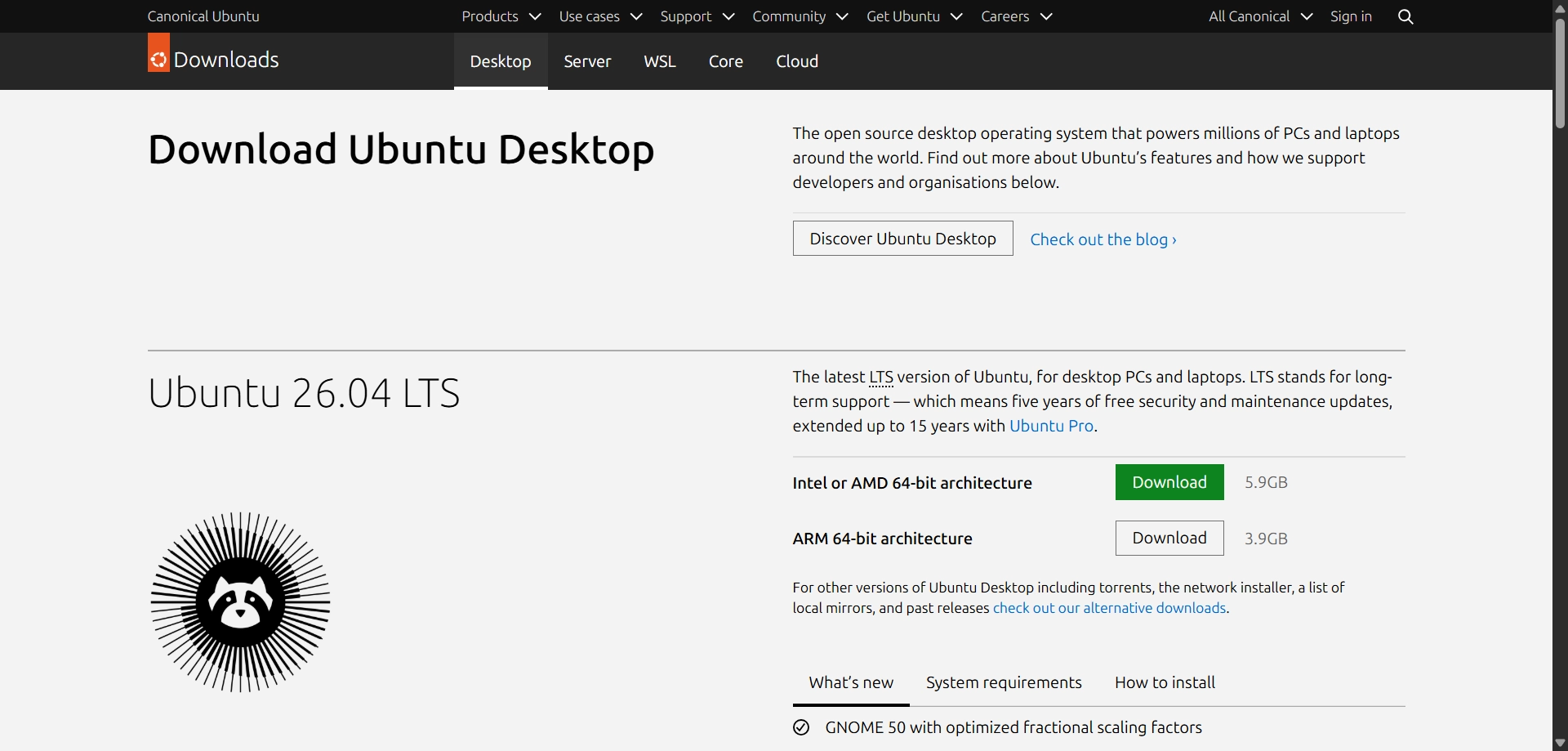Select the System requirements tab

pyautogui.click(x=1004, y=682)
